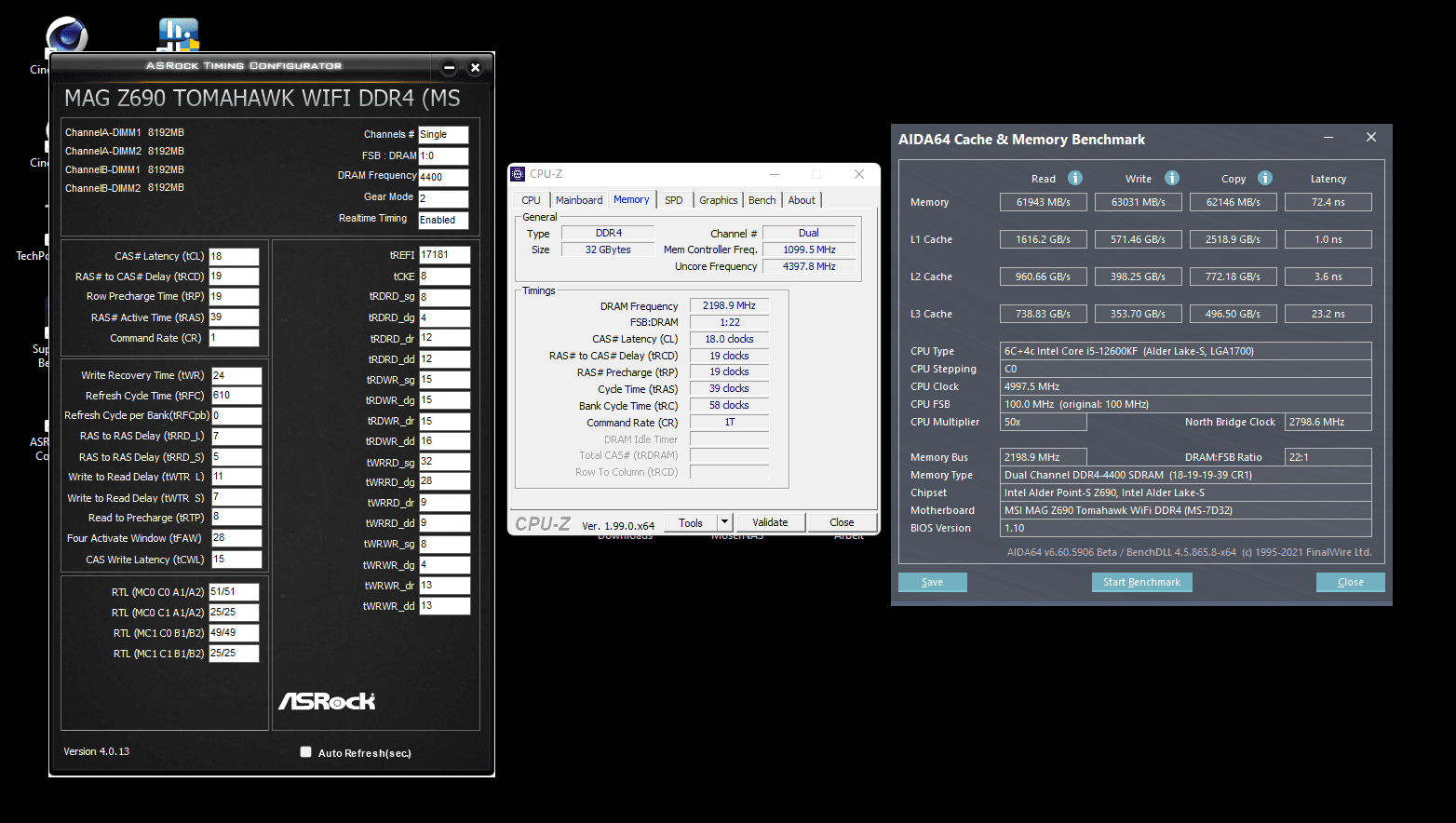Click the CAS Write Latency (tCWL) field
This screenshot has width=1456, height=823.
[236, 560]
